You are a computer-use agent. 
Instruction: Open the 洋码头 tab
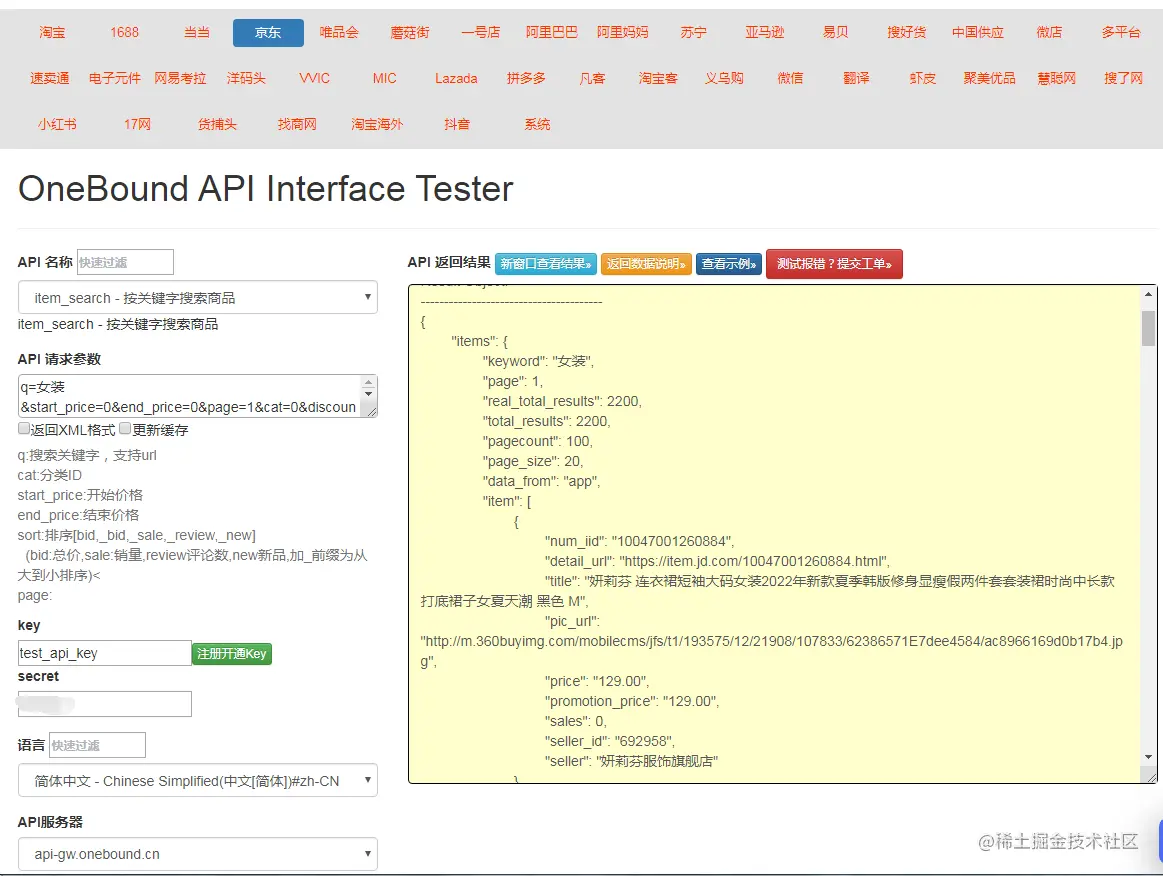pyautogui.click(x=246, y=79)
